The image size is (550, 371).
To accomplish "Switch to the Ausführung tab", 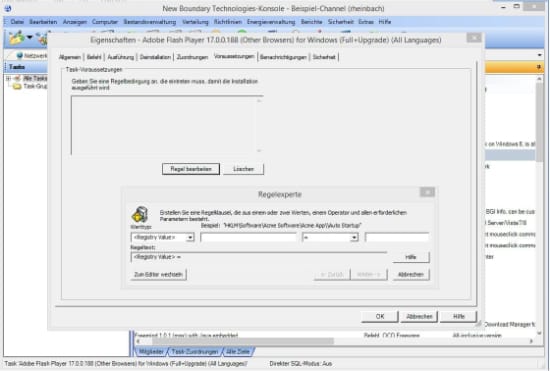I will 121,57.
